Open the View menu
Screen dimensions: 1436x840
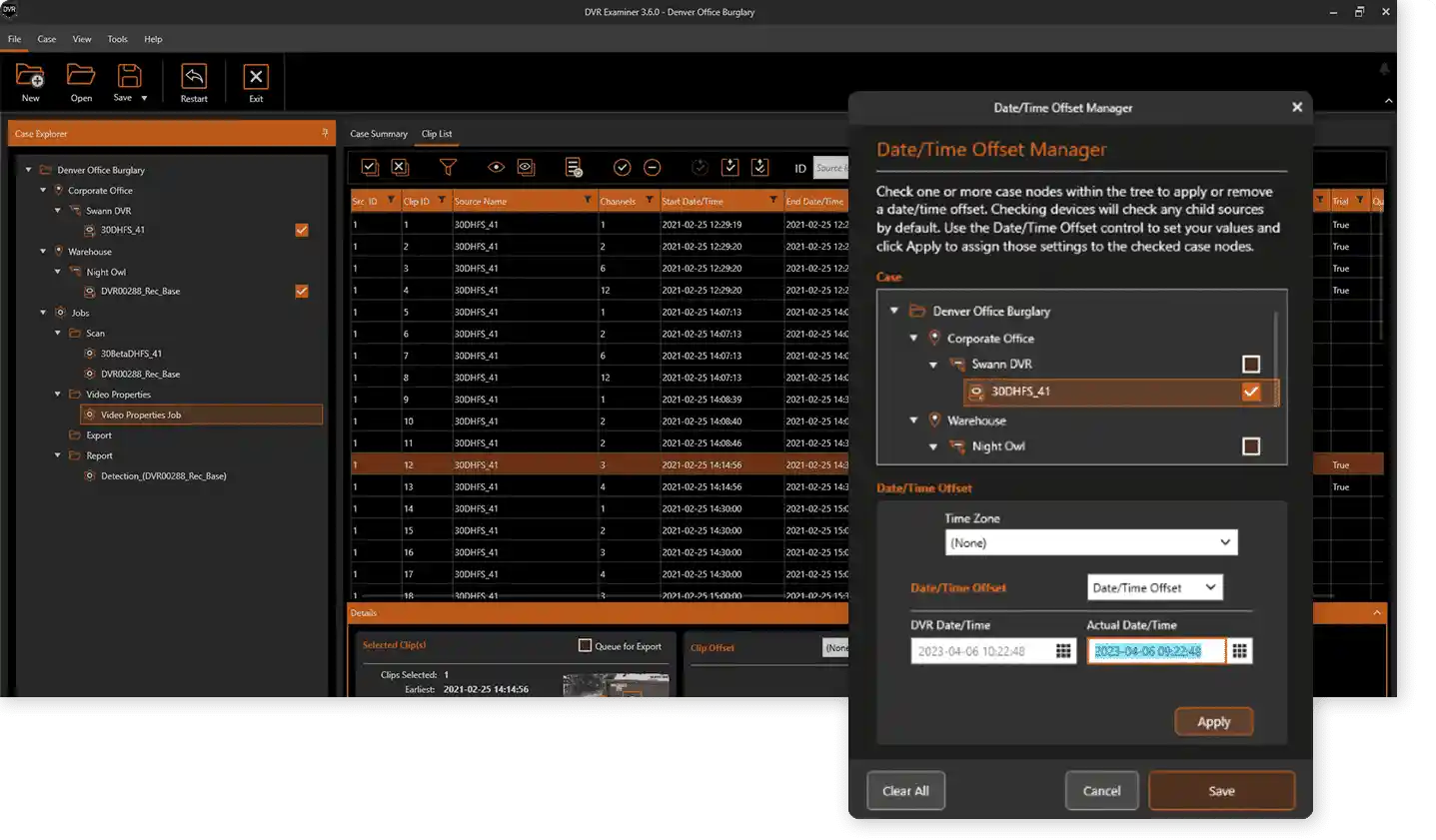pyautogui.click(x=82, y=39)
